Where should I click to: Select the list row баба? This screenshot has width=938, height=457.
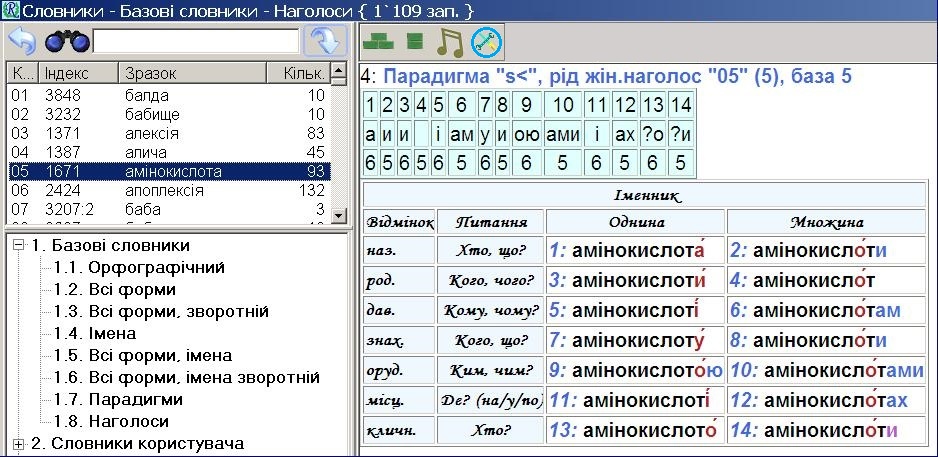pos(169,210)
